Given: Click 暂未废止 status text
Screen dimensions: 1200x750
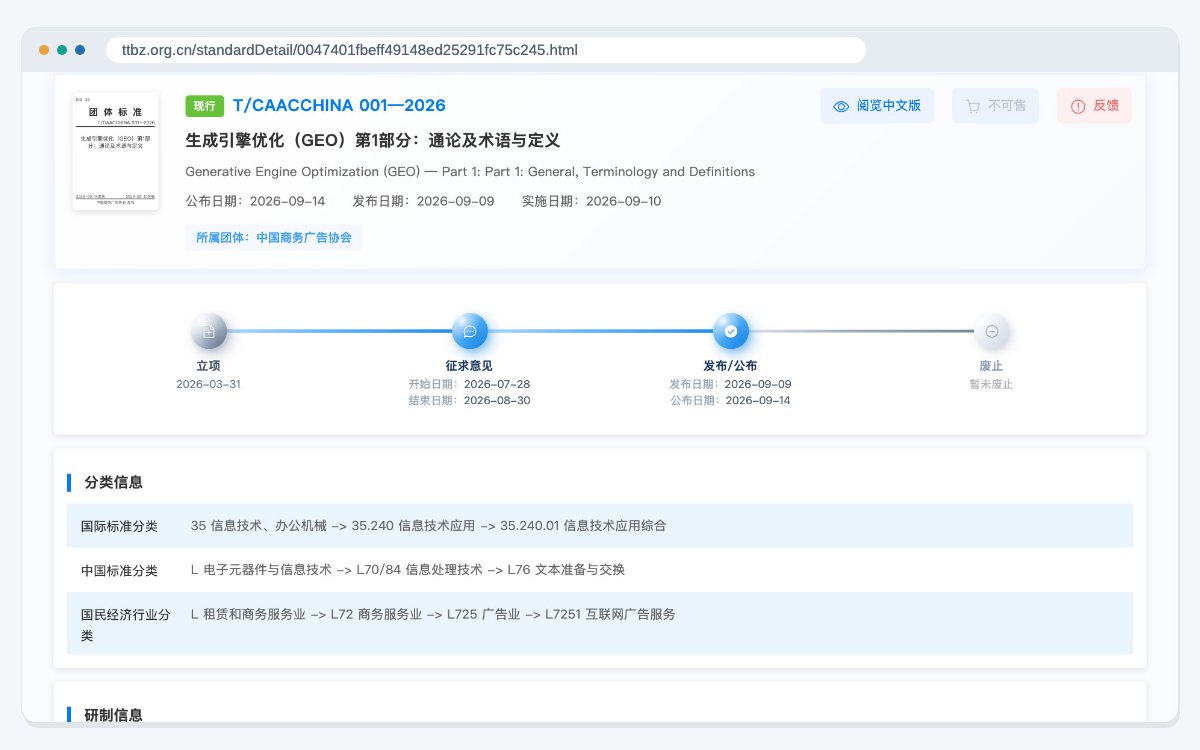Looking at the screenshot, I should click(991, 384).
